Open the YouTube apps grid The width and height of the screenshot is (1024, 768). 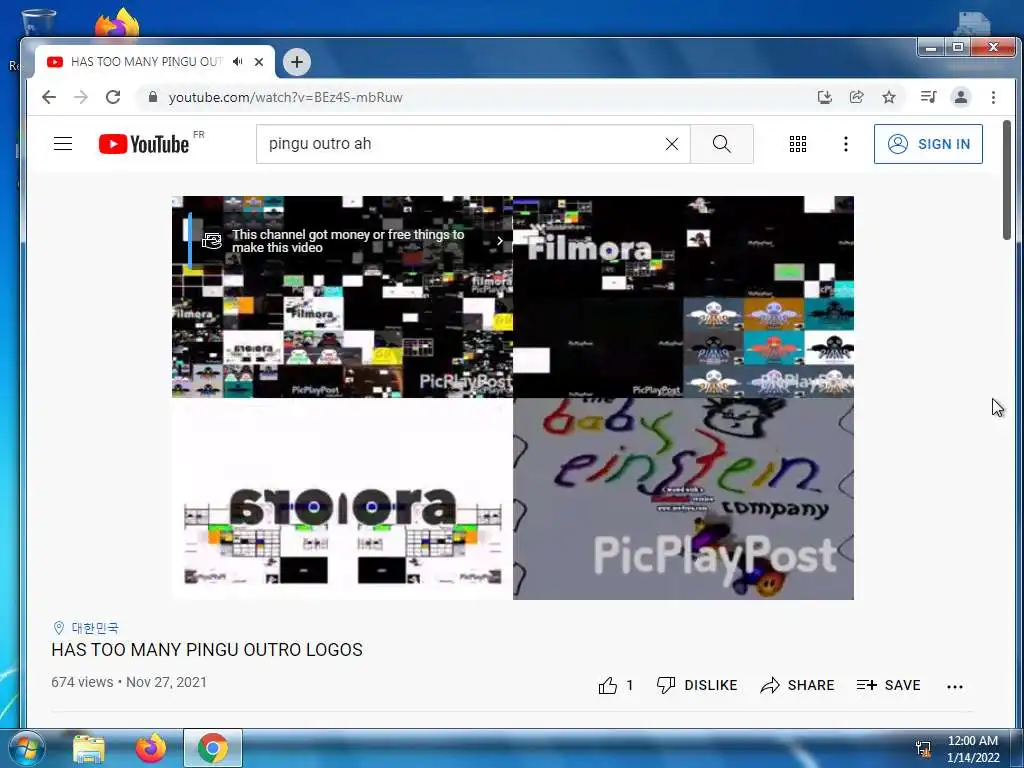click(x=798, y=144)
